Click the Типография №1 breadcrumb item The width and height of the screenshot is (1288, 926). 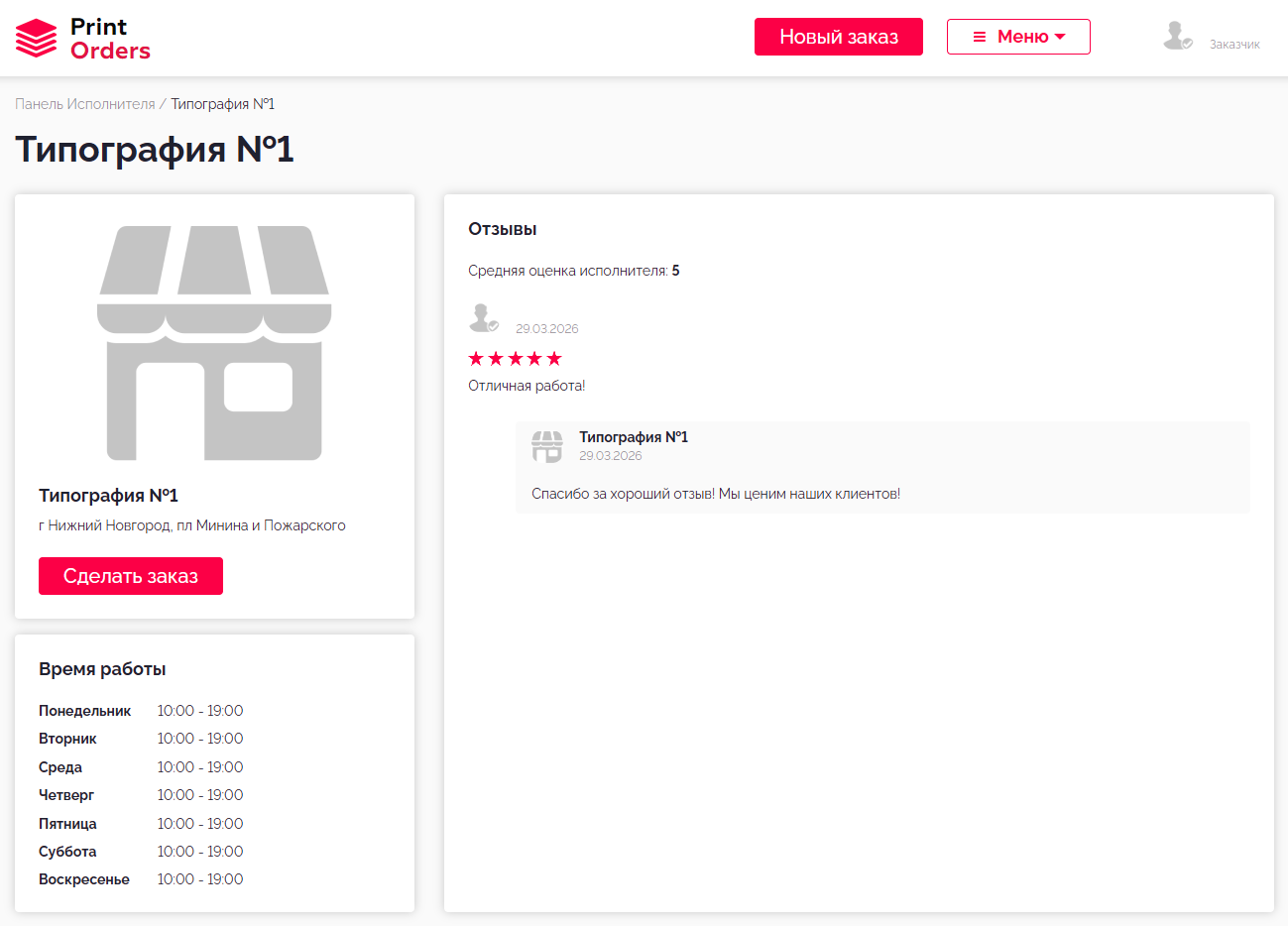tap(222, 104)
